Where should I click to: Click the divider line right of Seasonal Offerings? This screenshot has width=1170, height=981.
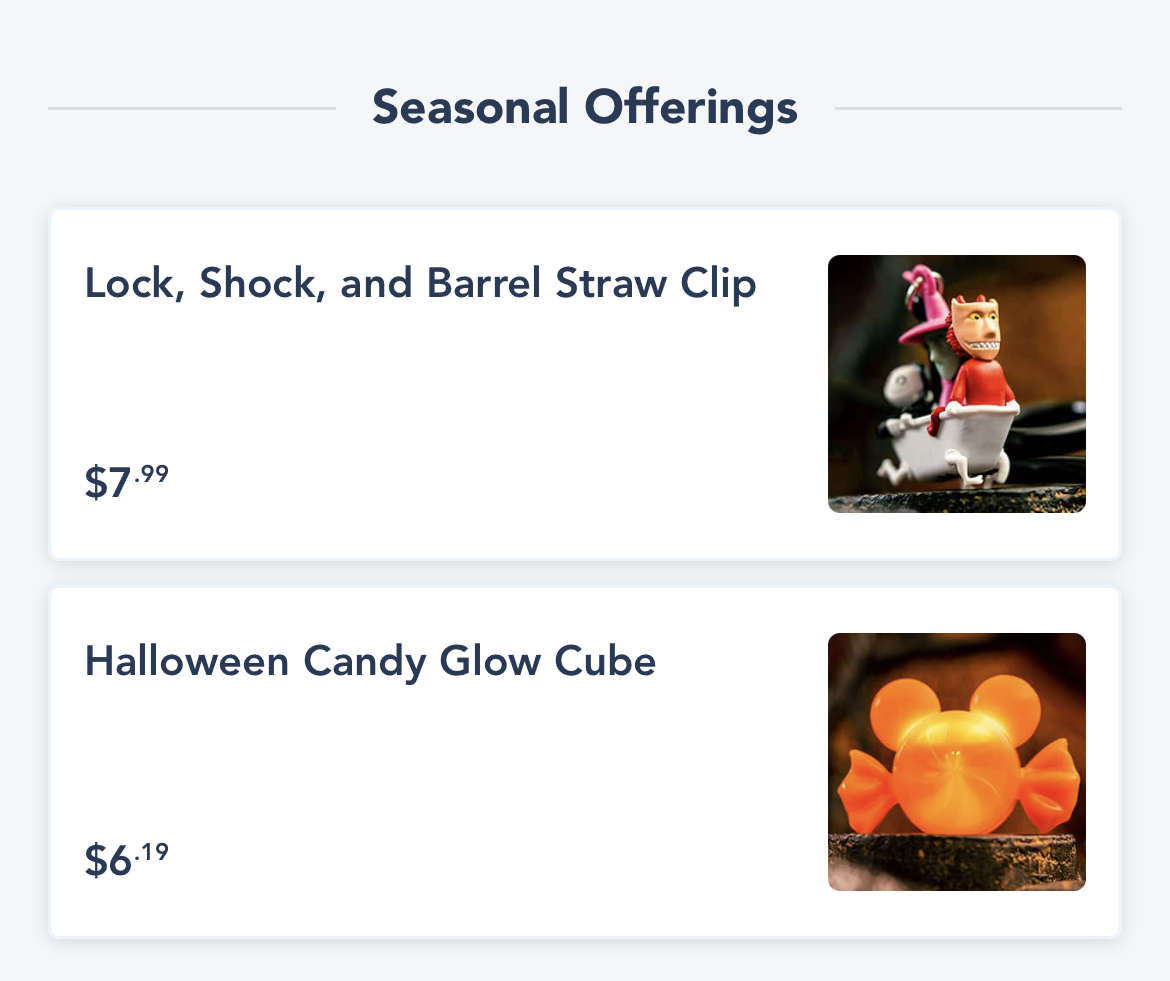pos(978,108)
